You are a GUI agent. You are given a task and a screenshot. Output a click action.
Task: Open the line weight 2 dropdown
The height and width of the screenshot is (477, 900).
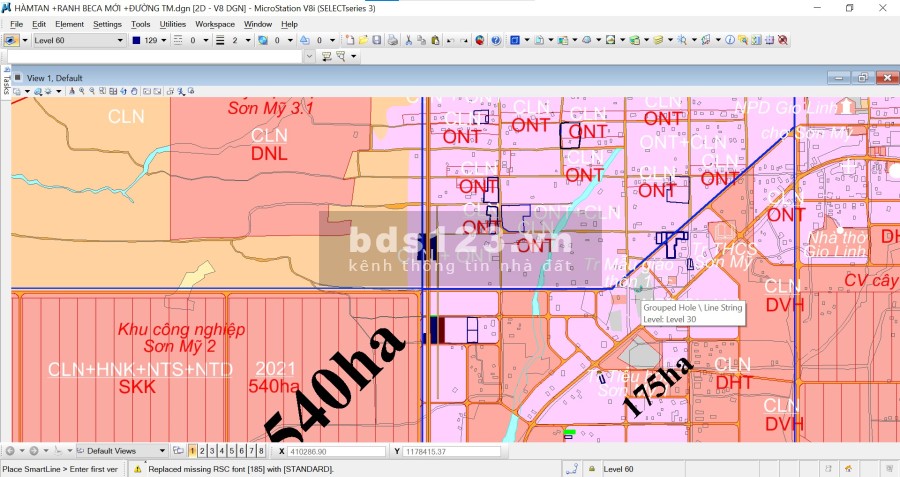pos(249,40)
